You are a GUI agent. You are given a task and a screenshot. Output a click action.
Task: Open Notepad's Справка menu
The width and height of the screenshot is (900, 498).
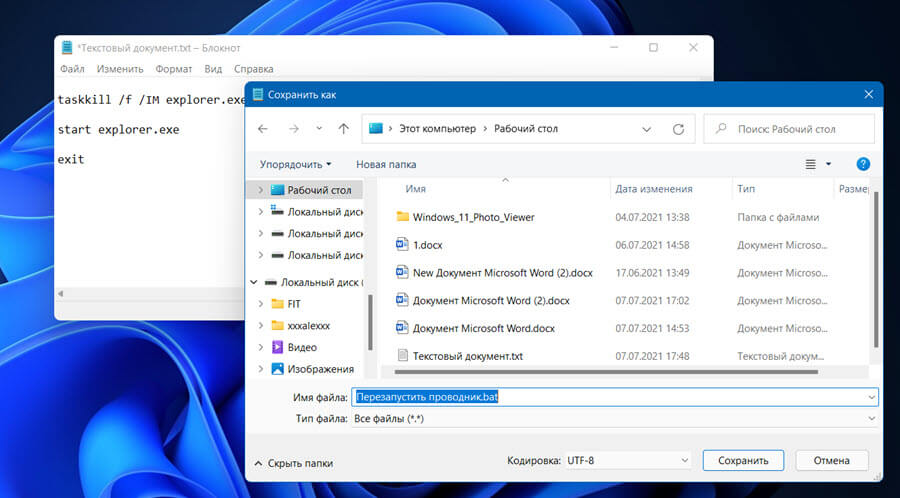[x=254, y=69]
